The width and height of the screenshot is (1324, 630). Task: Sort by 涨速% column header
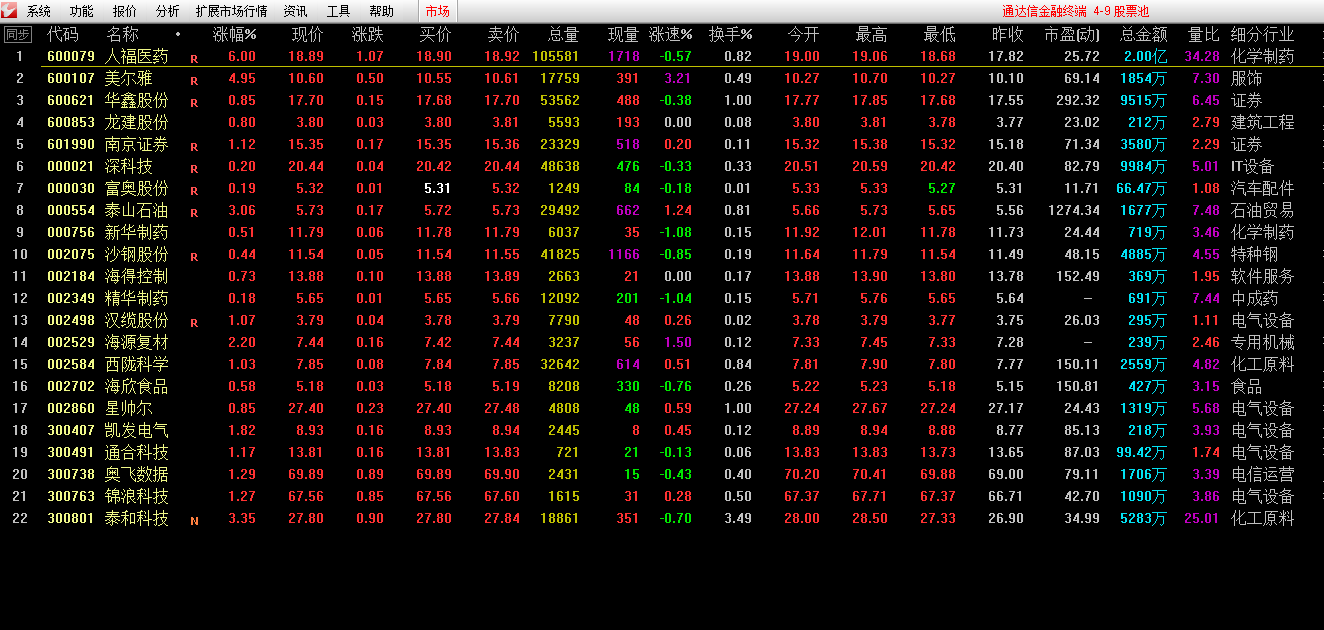pyautogui.click(x=670, y=35)
